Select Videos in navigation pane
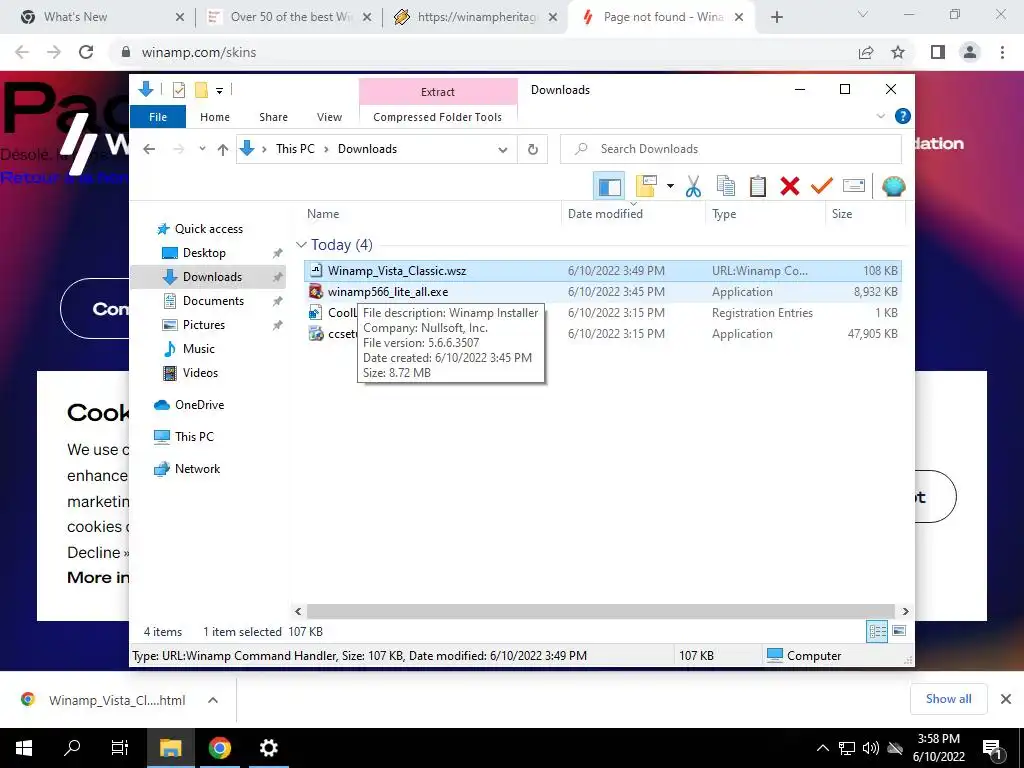1024x768 pixels. click(200, 373)
